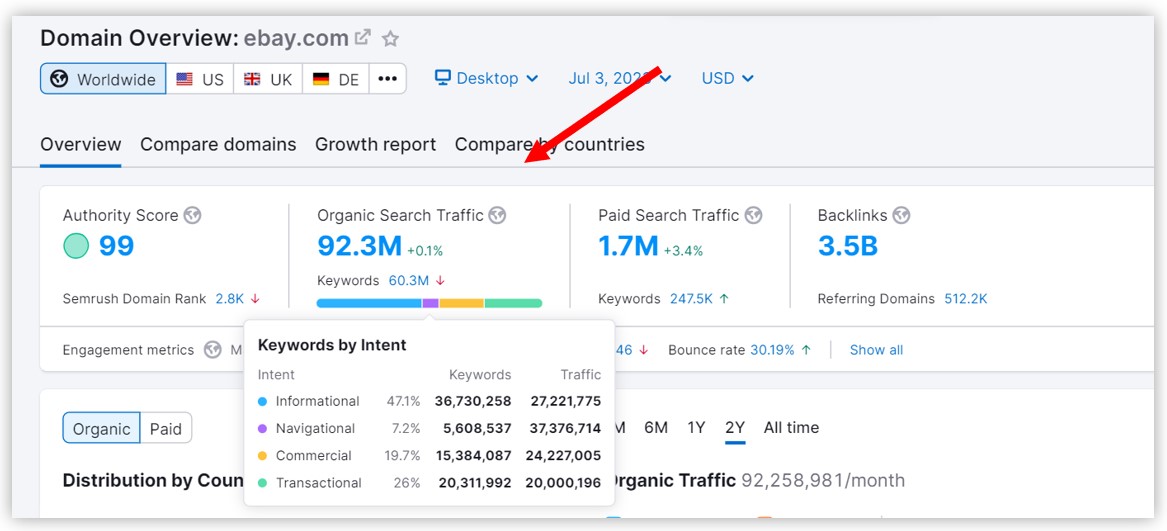Open Semrush Domain Rank 2.8K link

click(x=230, y=299)
